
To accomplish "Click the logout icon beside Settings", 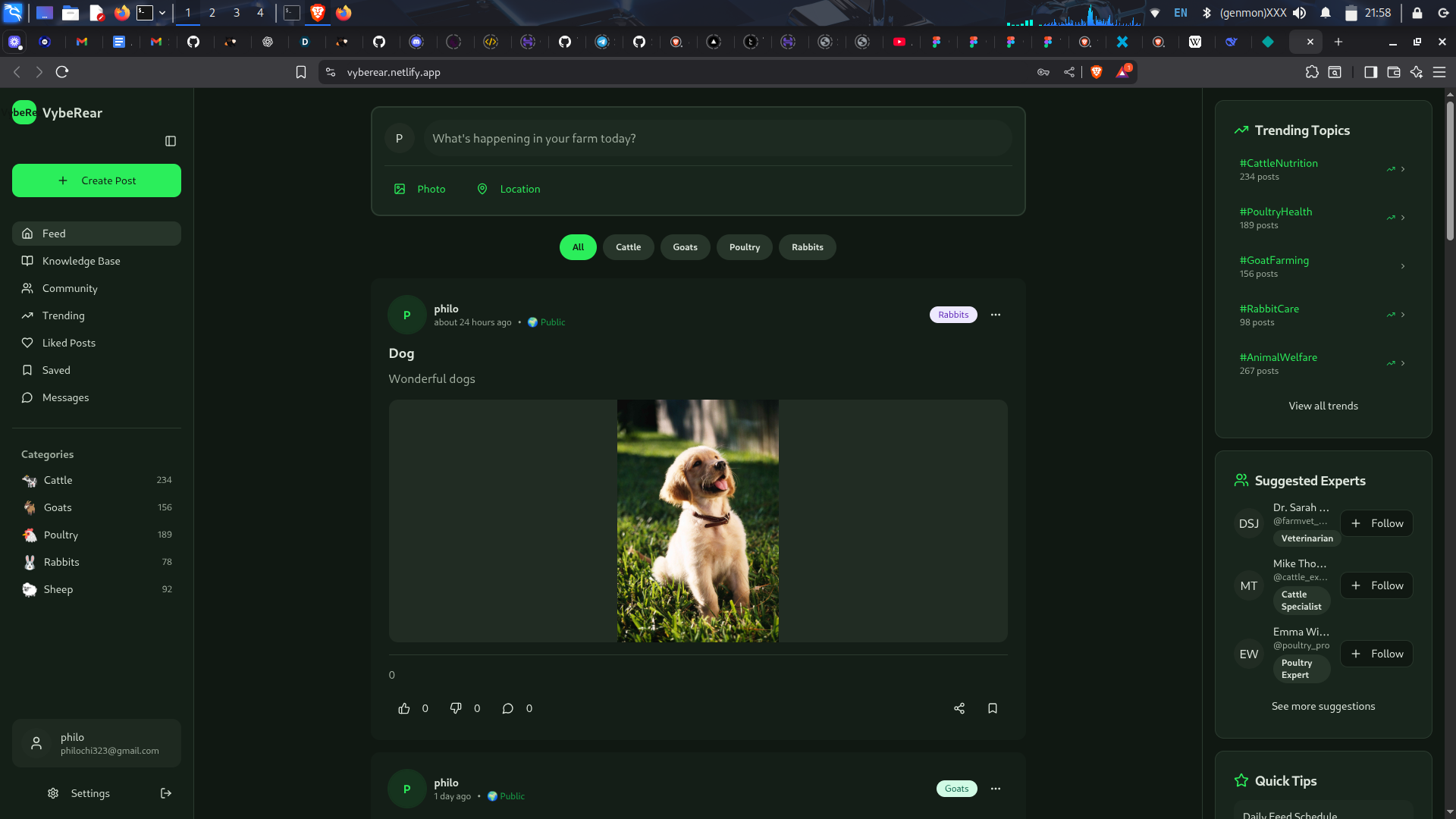I will (x=166, y=793).
